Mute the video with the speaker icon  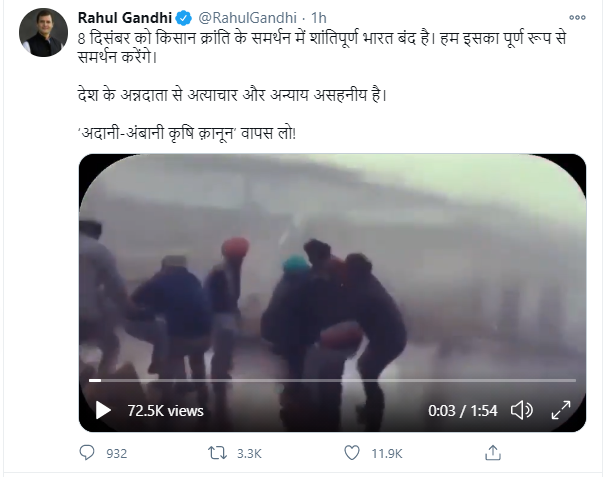click(x=521, y=410)
